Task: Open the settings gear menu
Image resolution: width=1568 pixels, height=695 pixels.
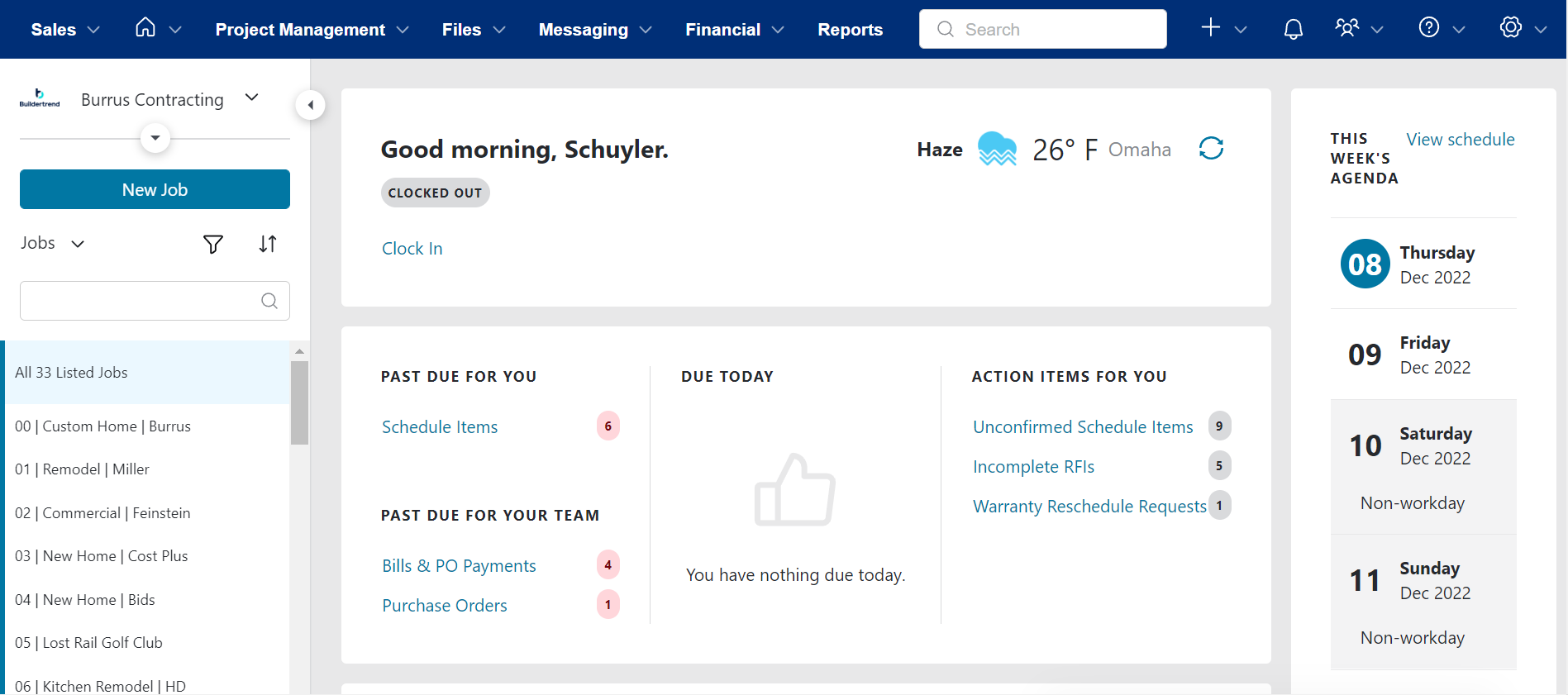Action: (x=1511, y=28)
